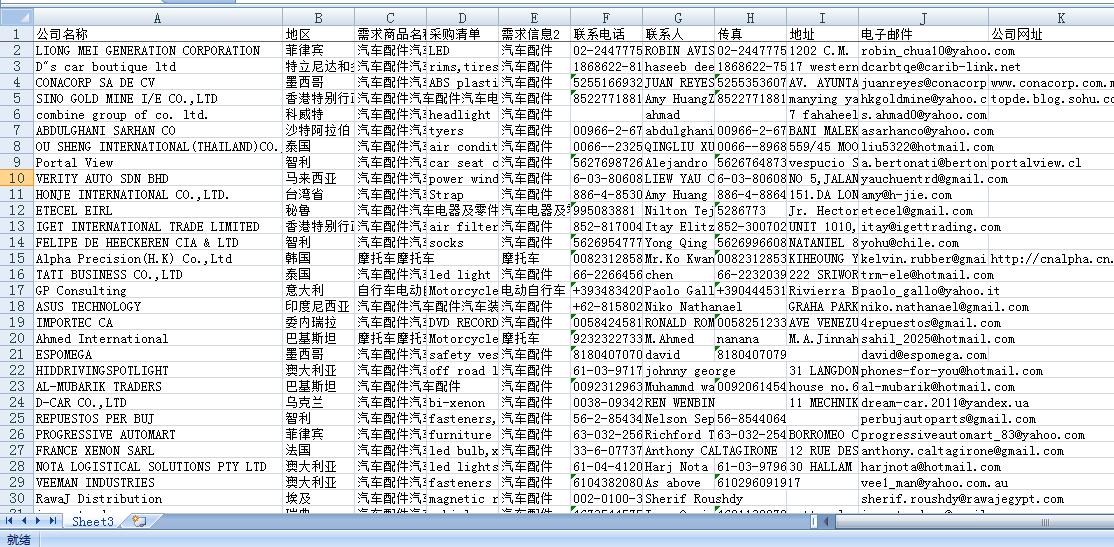The image size is (1114, 547).
Task: Select cell SINO GOLD MINE I/E CO.,LTD
Action: pos(158,98)
